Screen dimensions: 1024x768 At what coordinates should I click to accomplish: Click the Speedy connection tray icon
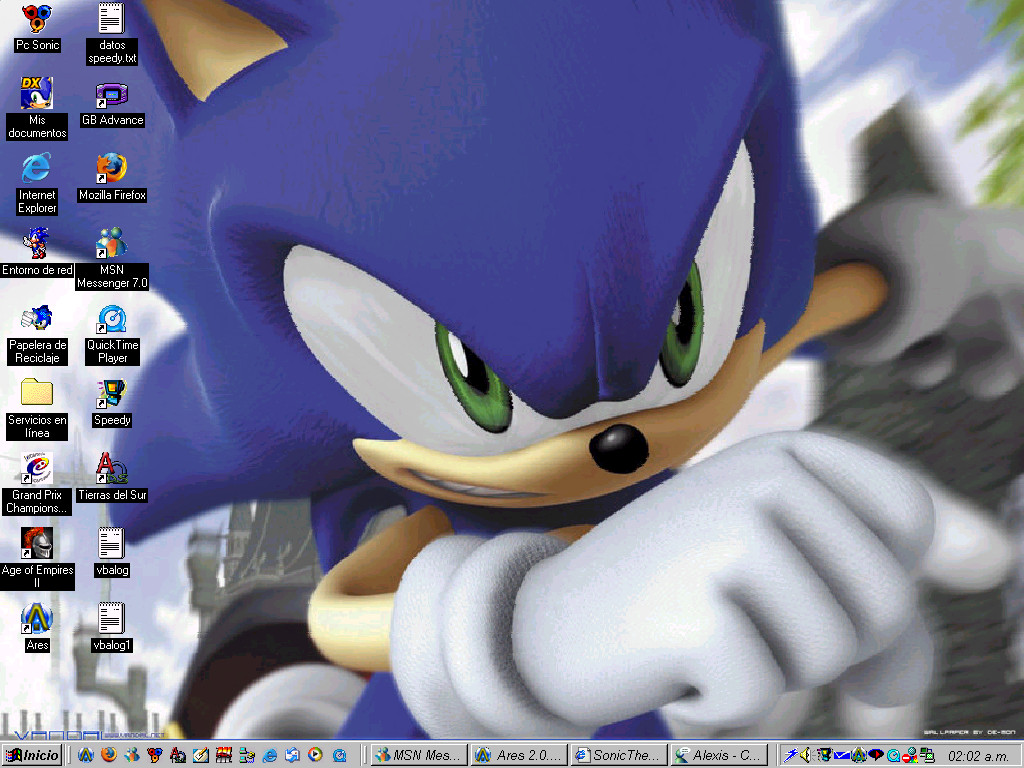[x=825, y=755]
